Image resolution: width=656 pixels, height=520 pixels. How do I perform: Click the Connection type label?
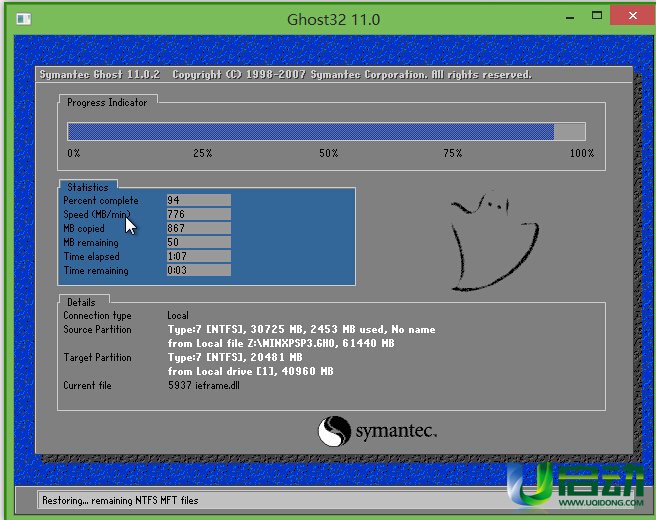pos(97,316)
